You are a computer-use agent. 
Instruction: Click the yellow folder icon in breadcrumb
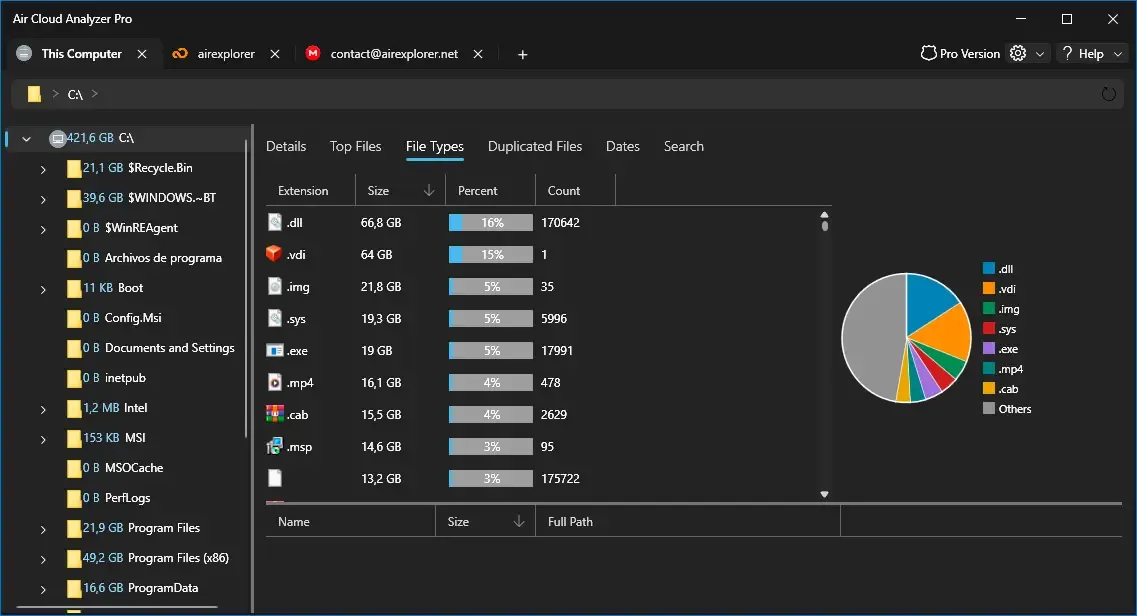[x=34, y=94]
